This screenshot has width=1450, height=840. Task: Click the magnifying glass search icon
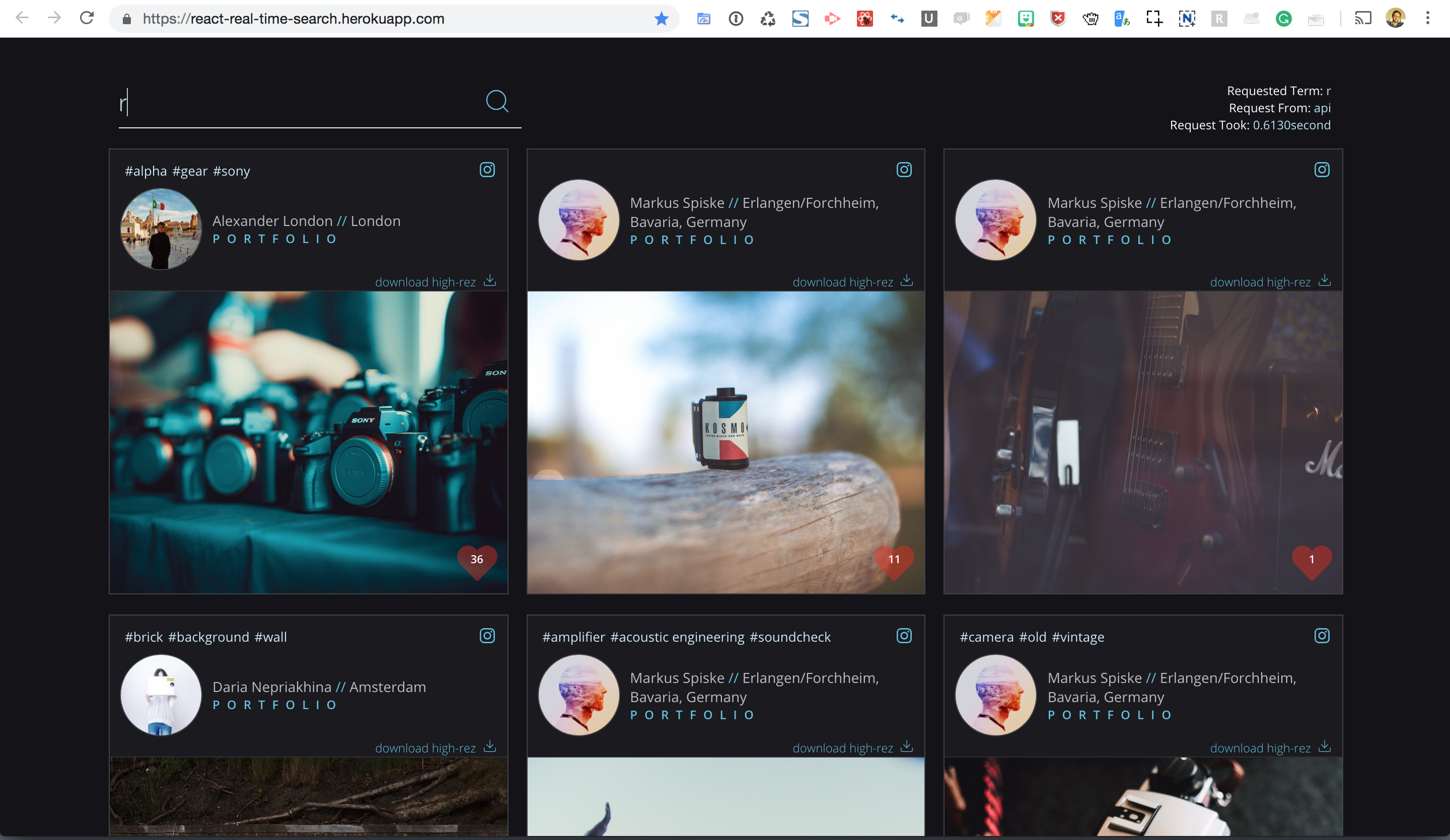[496, 101]
